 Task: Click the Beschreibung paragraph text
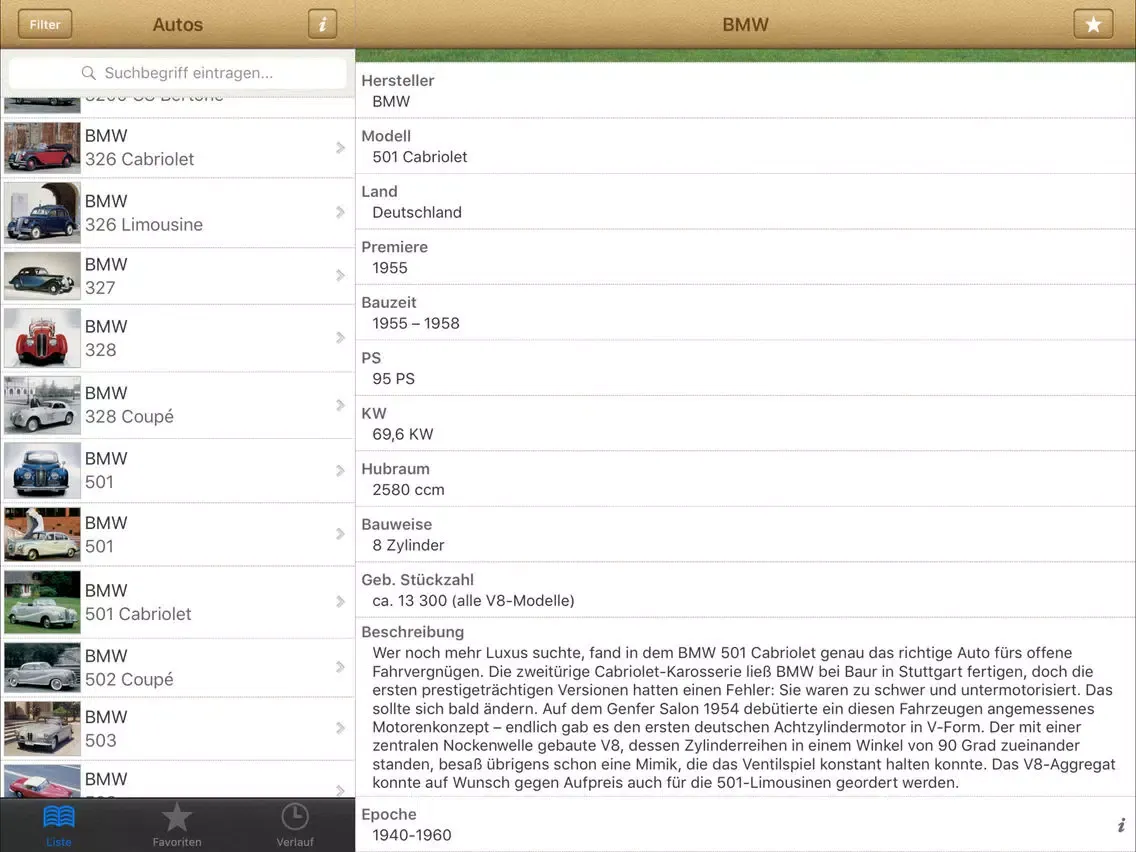[x=744, y=717]
